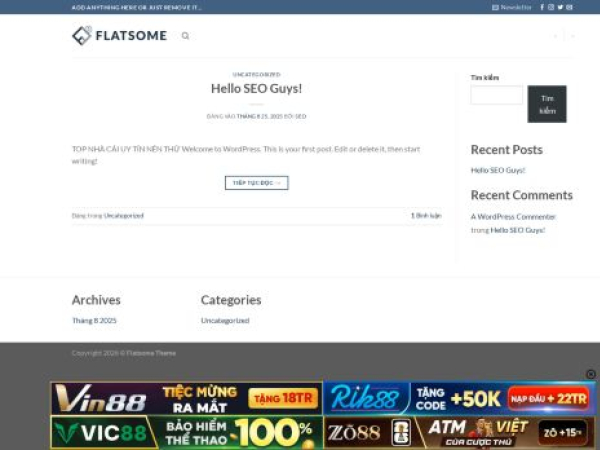
Task: Click the Flatsome logo
Action: (119, 36)
